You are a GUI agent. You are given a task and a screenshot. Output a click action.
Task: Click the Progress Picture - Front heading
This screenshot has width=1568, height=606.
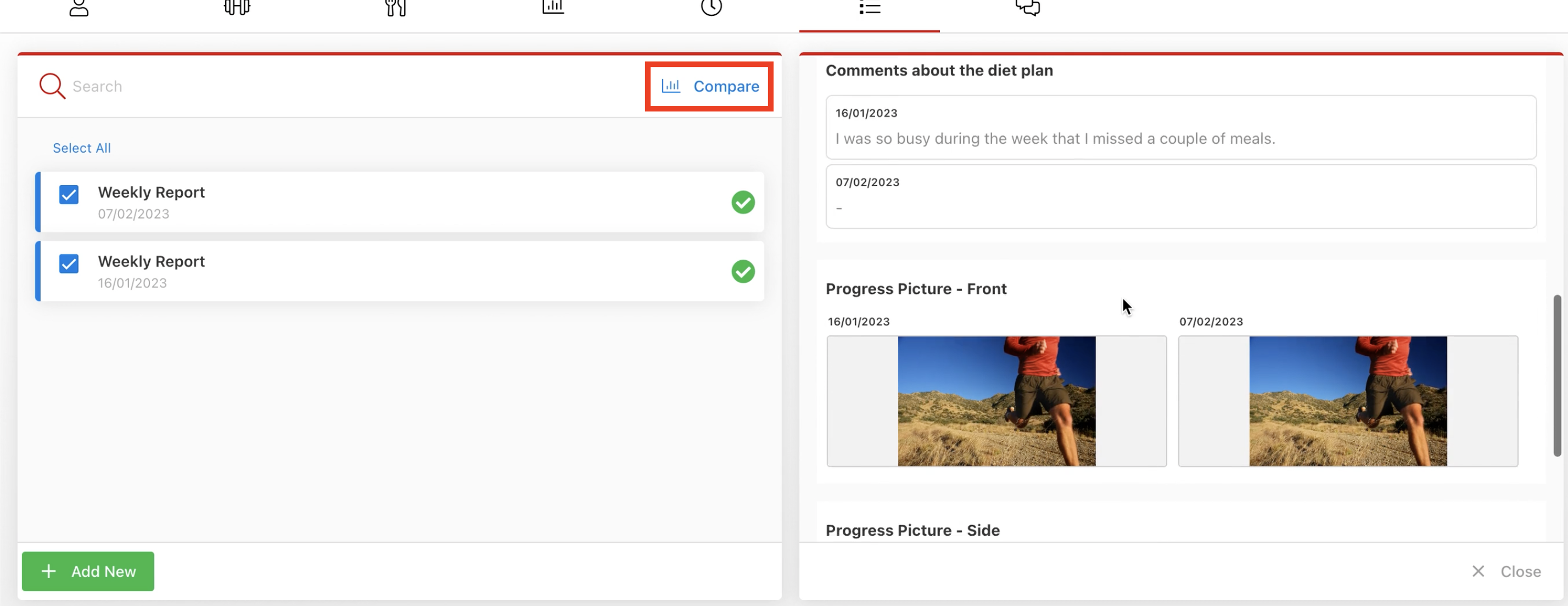916,289
